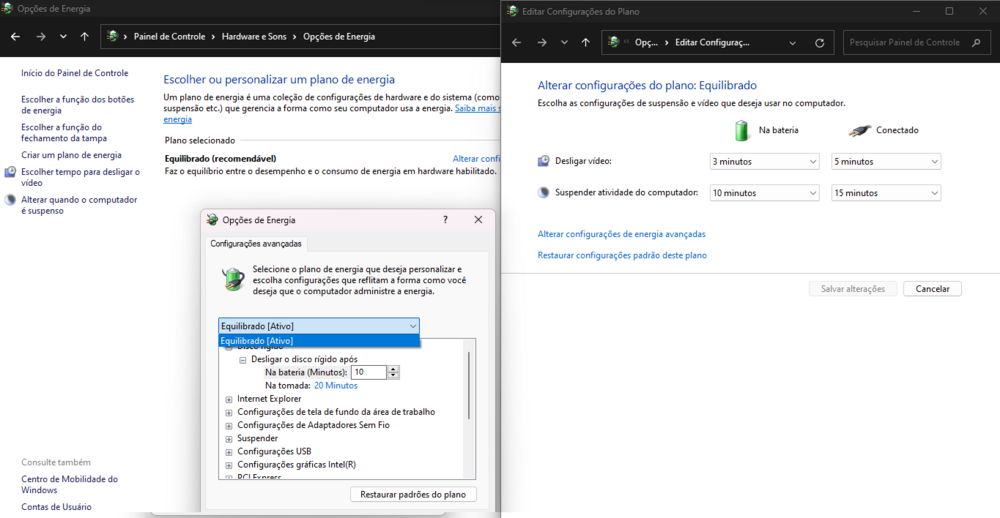Collapse the Desligar o disco rígido após node
The width and height of the screenshot is (1000, 518).
[243, 359]
